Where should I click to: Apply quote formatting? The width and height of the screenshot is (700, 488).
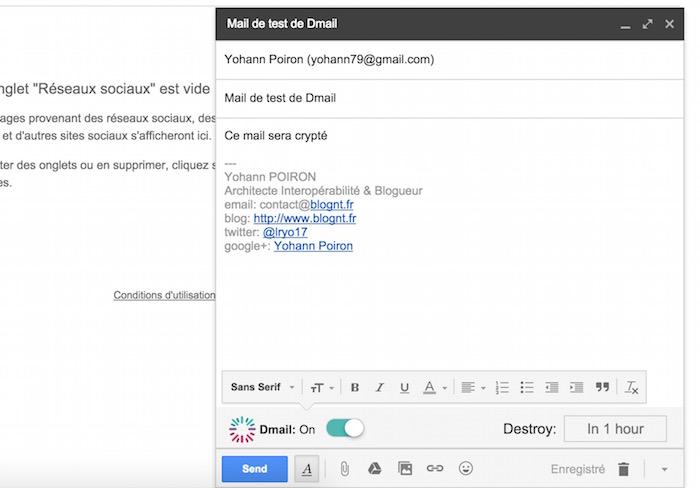tap(602, 387)
